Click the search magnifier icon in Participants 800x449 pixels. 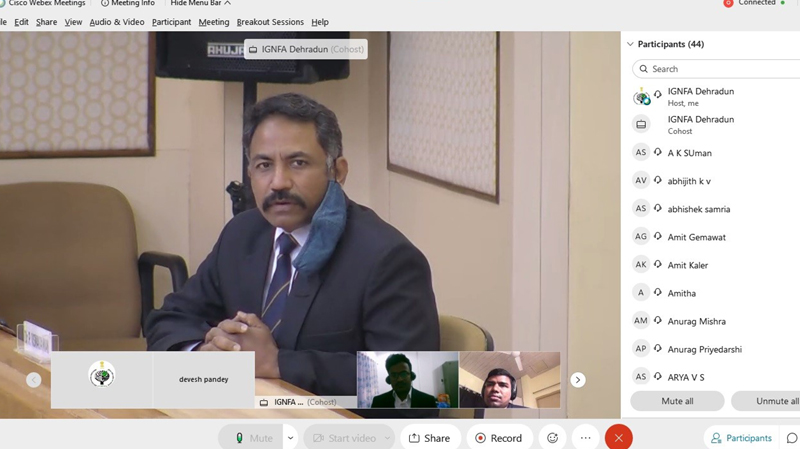tap(643, 69)
